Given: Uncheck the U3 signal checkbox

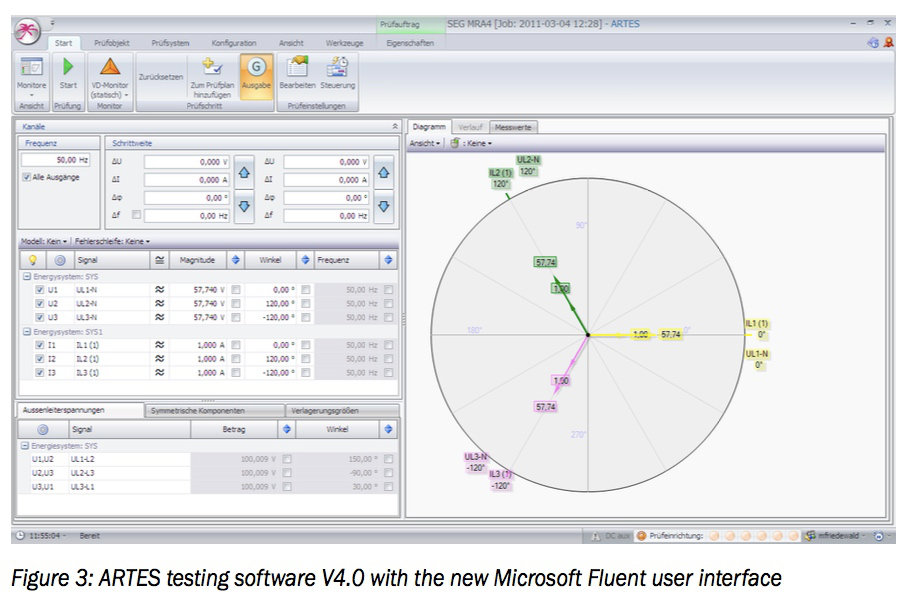Looking at the screenshot, I should (x=39, y=317).
